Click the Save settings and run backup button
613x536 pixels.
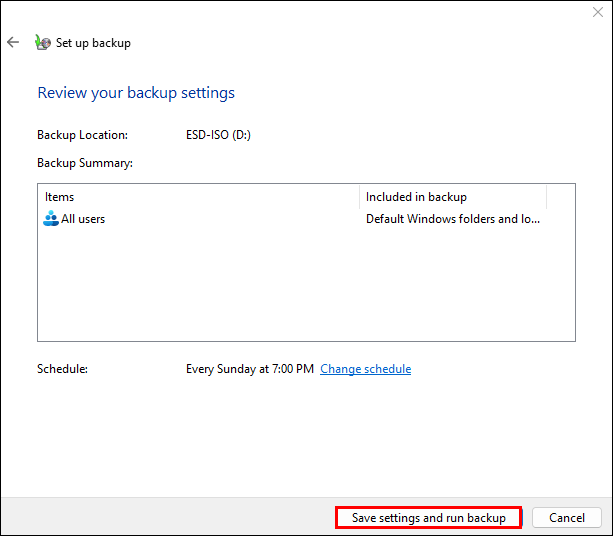[x=428, y=518]
